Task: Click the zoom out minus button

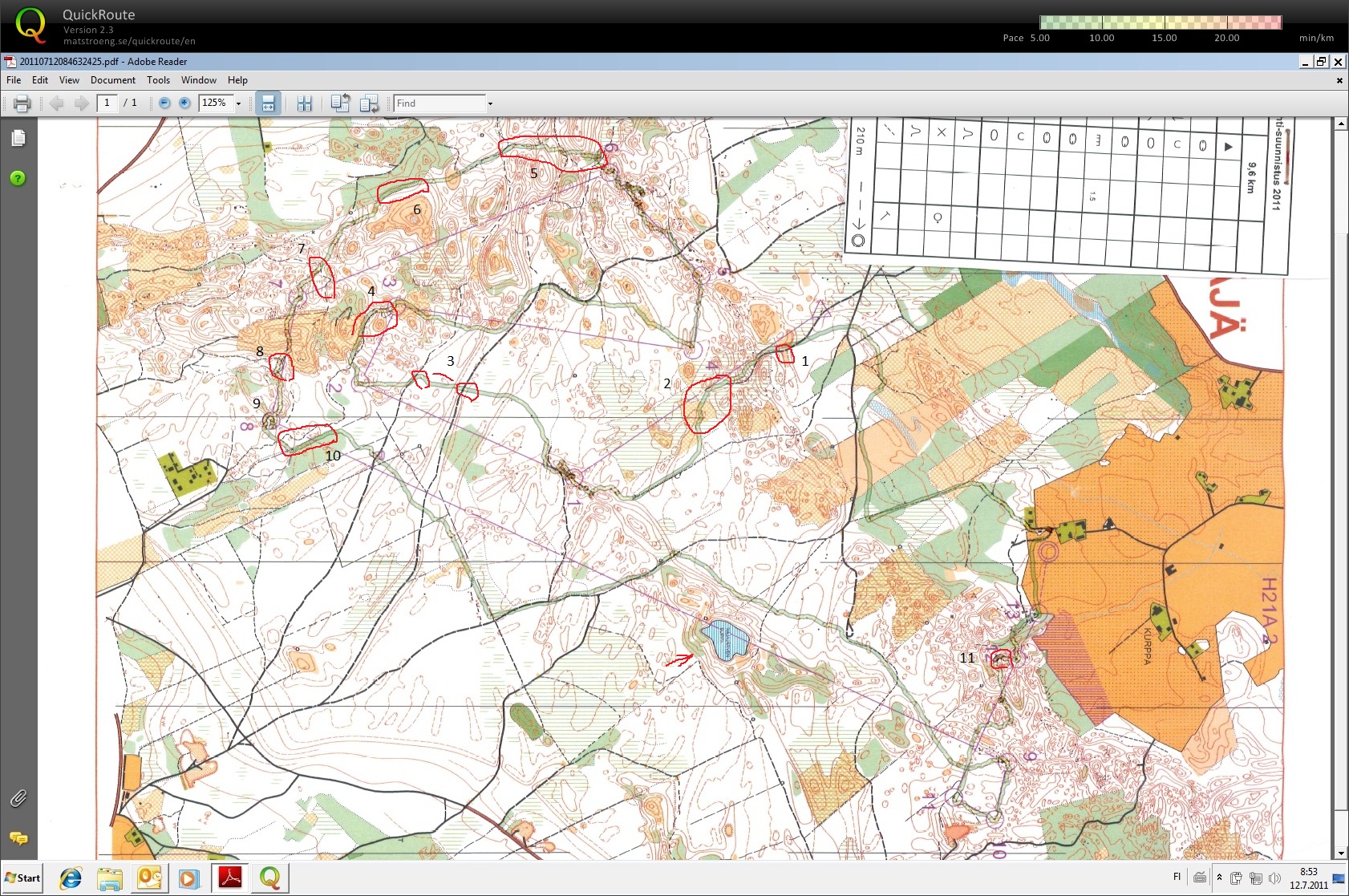Action: coord(164,103)
